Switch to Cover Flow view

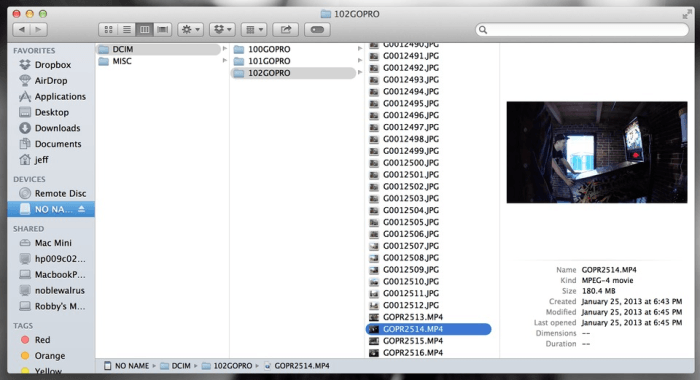pos(163,29)
